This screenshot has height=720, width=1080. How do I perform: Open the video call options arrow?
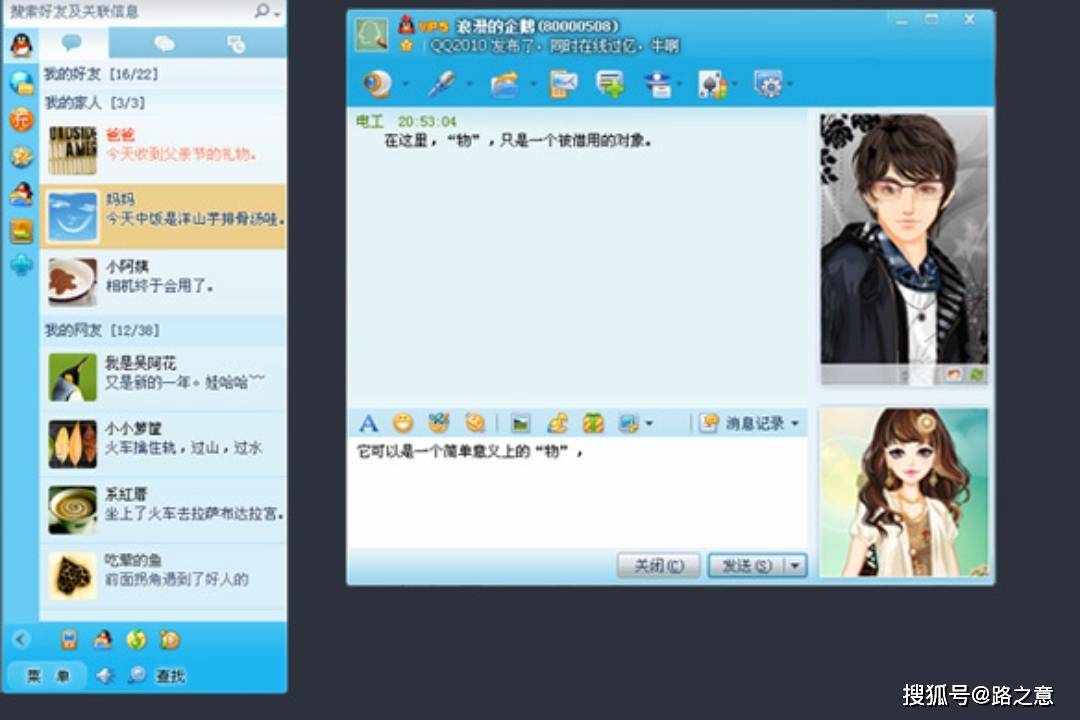pyautogui.click(x=406, y=85)
